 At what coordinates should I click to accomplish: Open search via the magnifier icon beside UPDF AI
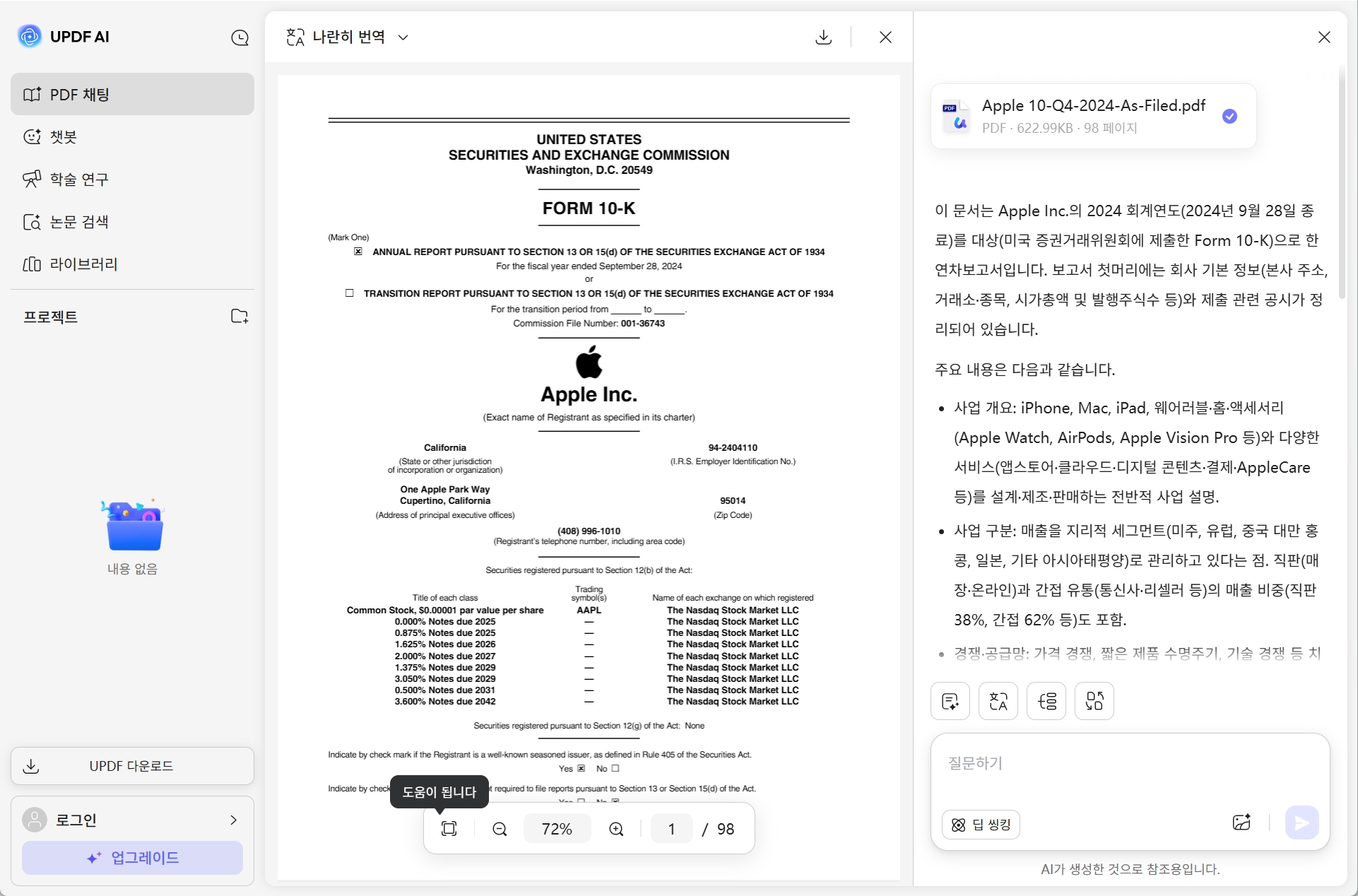pos(240,37)
